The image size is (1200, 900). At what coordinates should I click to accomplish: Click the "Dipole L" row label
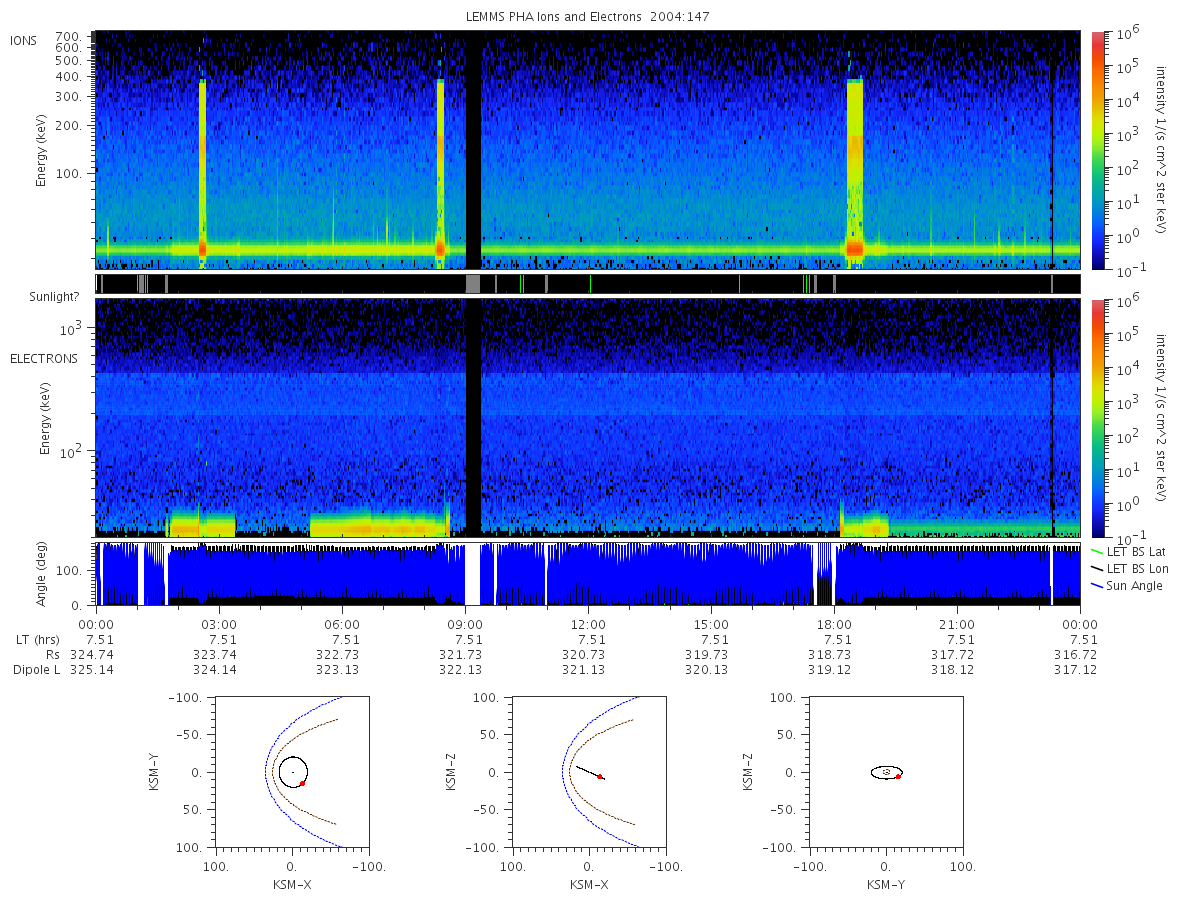point(36,670)
